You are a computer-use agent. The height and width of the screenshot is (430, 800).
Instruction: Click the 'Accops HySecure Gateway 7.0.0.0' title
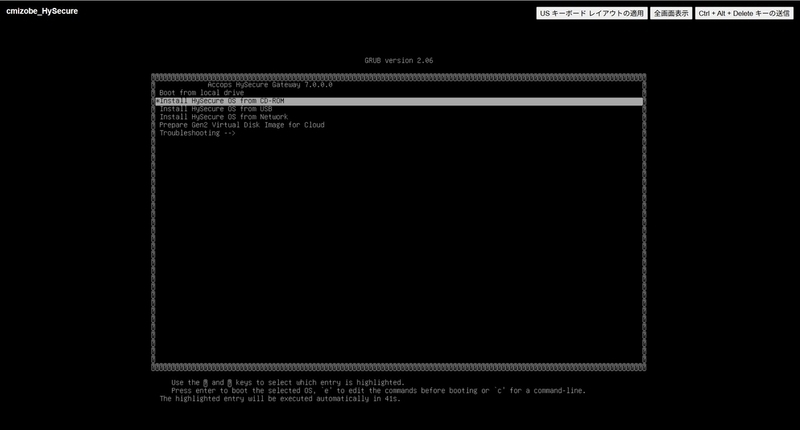[x=270, y=85]
